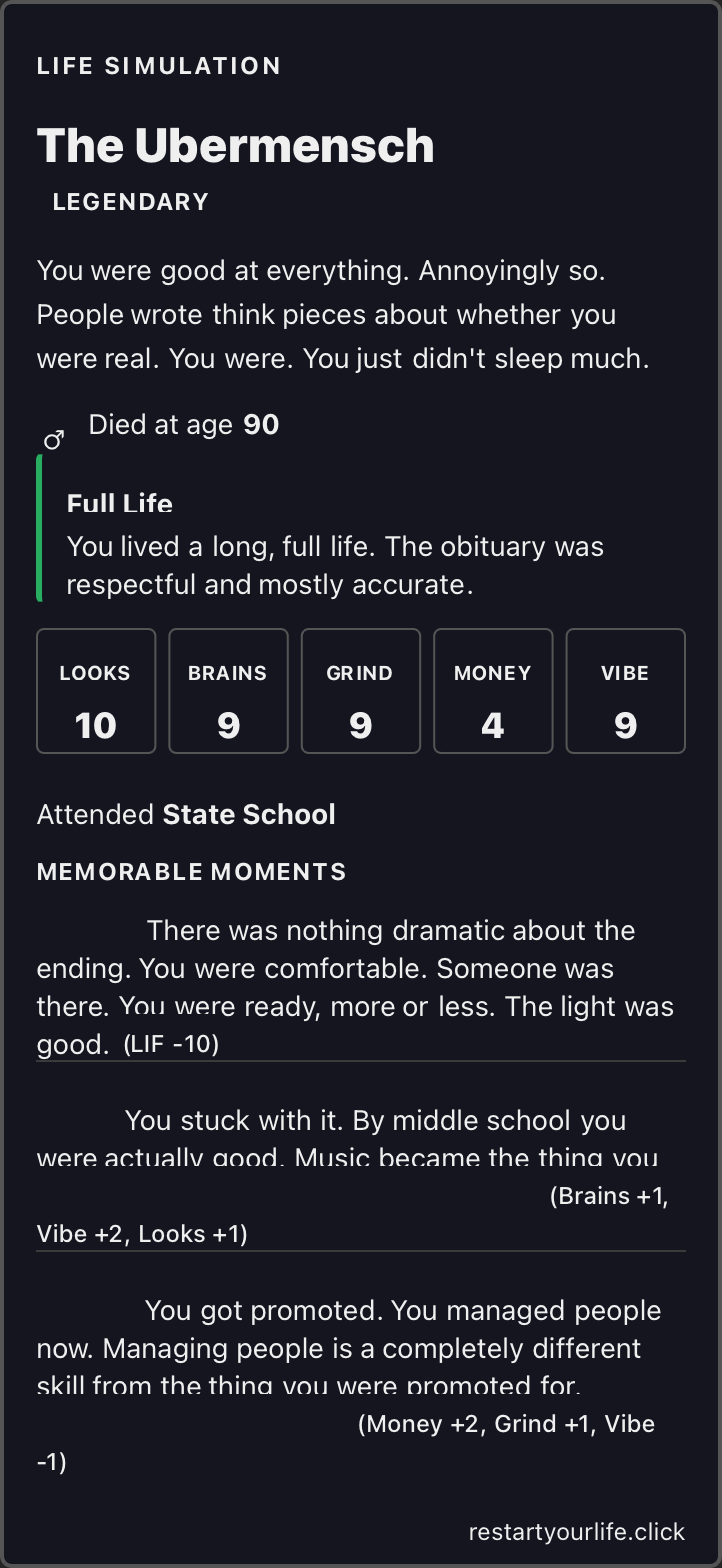722x1568 pixels.
Task: Click the (LIF -10) stat change label
Action: pos(171,1045)
